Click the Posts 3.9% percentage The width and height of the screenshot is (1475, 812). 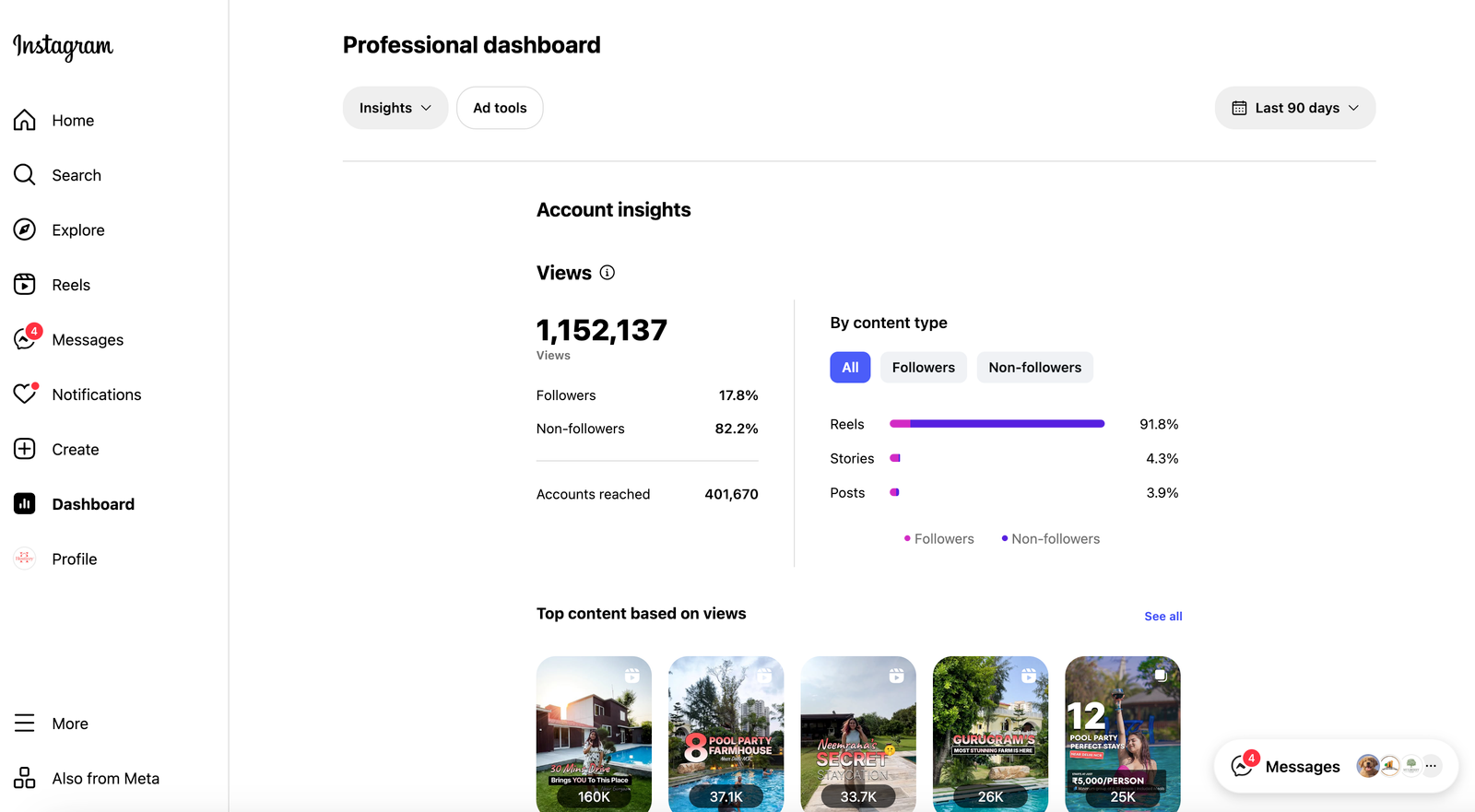(x=1162, y=493)
